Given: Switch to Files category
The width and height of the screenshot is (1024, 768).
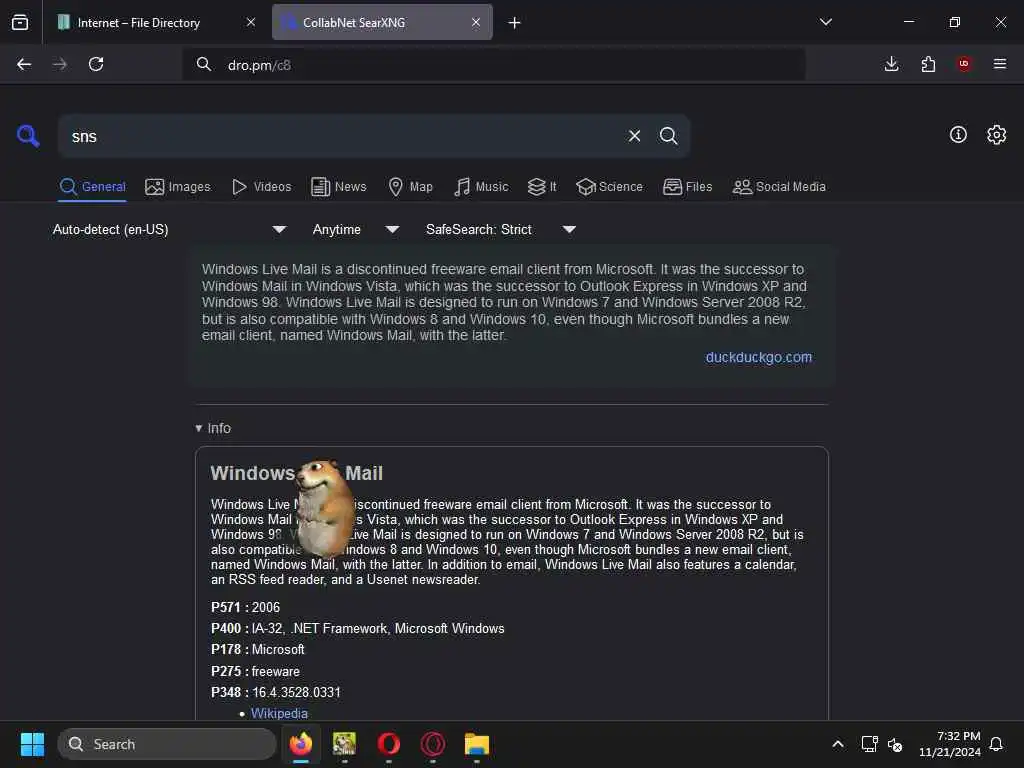Looking at the screenshot, I should point(687,187).
